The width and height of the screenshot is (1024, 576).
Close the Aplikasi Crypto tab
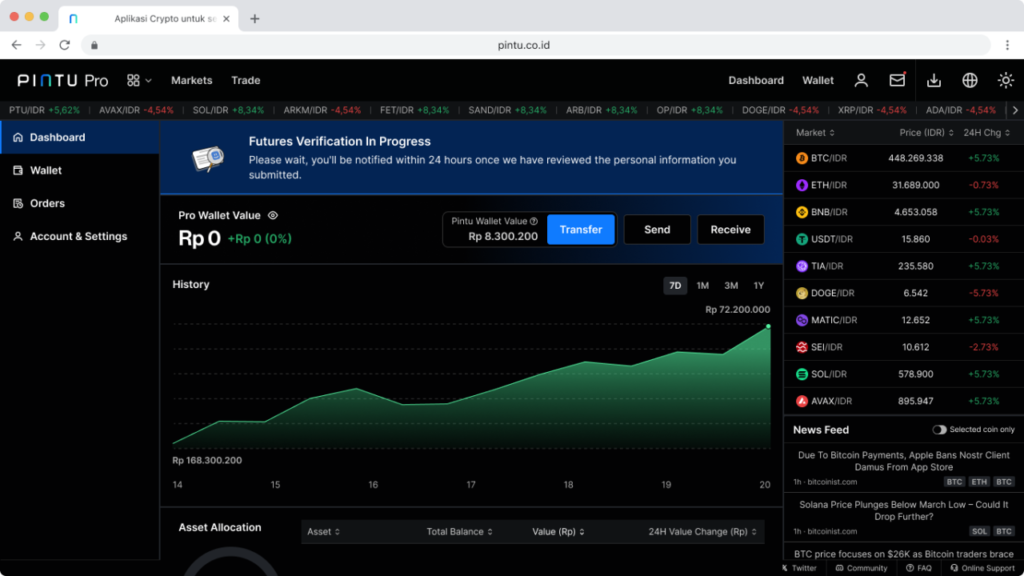[x=226, y=19]
